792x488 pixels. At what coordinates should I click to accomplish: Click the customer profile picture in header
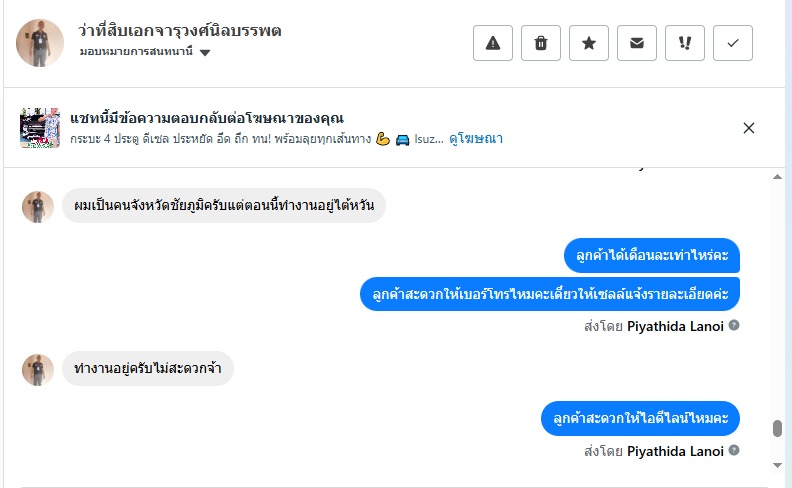click(40, 43)
